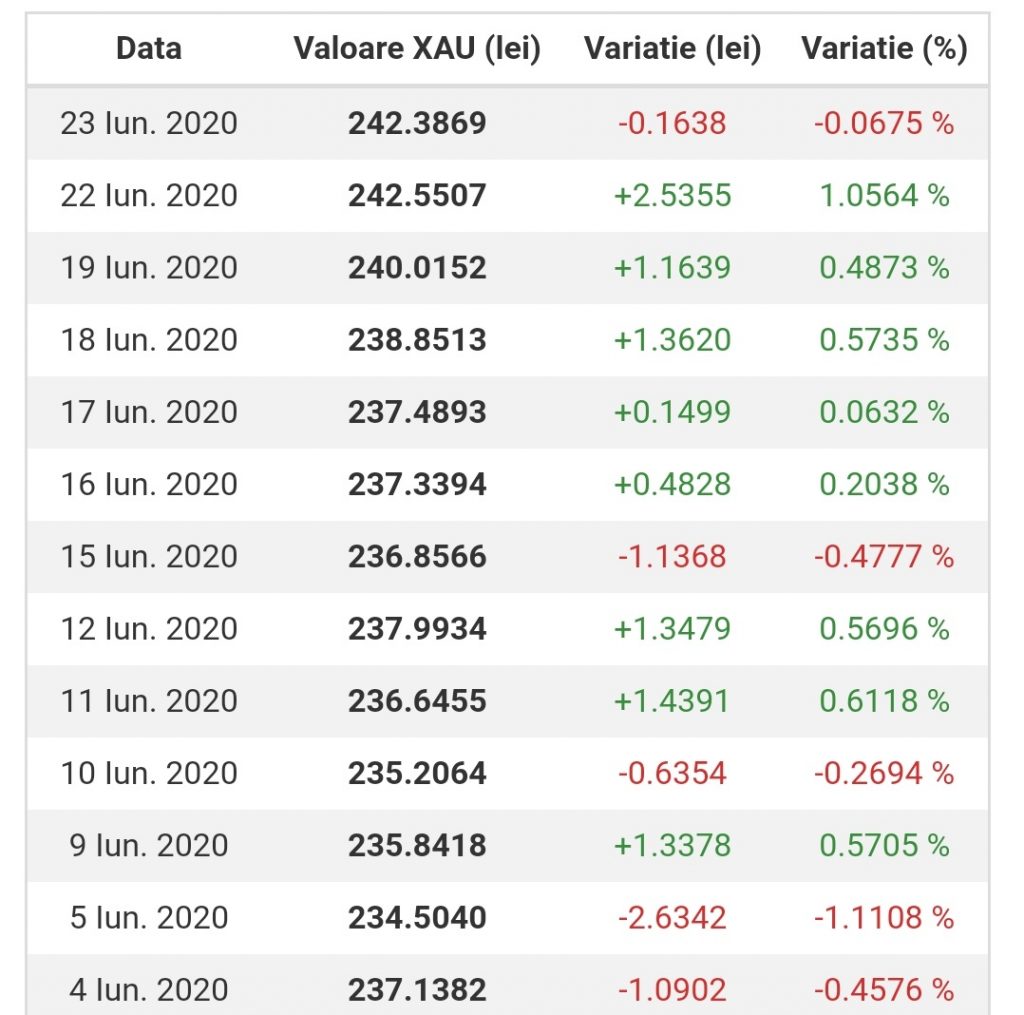The image size is (1024, 1015).
Task: Click the Data column header
Action: tap(149, 48)
